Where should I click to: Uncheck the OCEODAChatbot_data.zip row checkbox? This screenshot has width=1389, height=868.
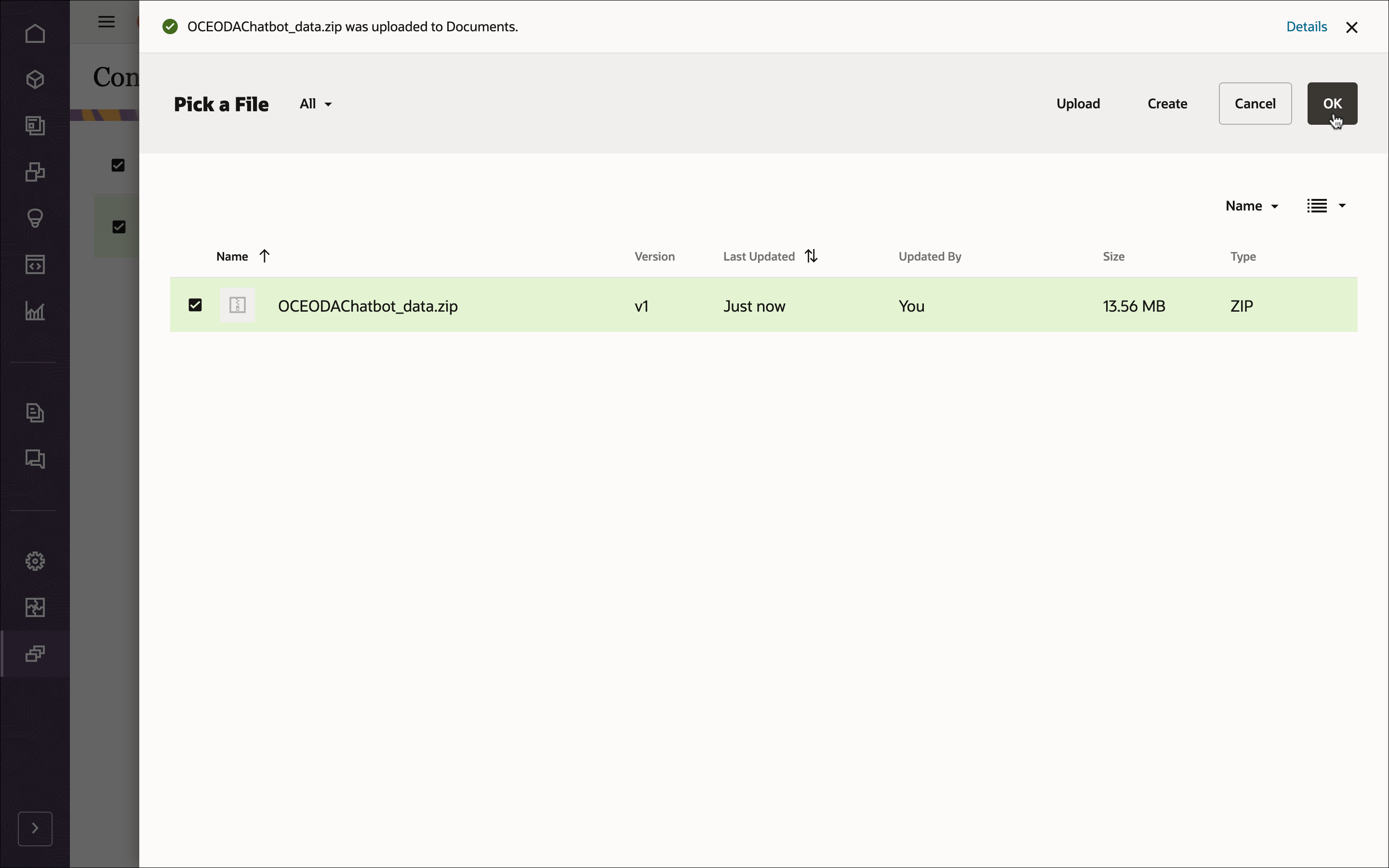click(x=195, y=305)
